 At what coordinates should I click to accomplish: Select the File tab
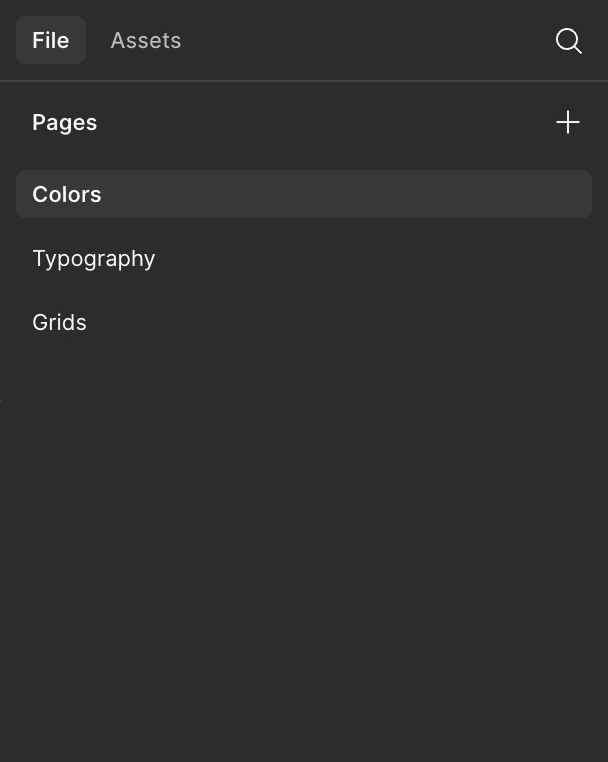[x=51, y=41]
